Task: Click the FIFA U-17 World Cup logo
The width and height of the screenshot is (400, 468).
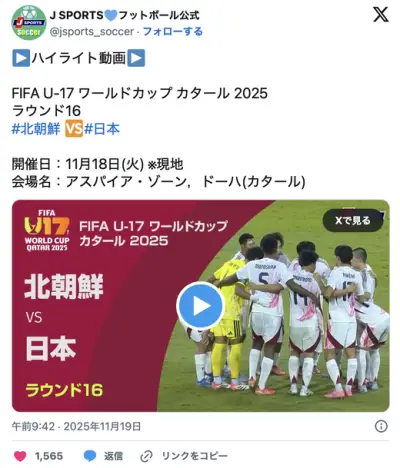Action: tap(47, 230)
